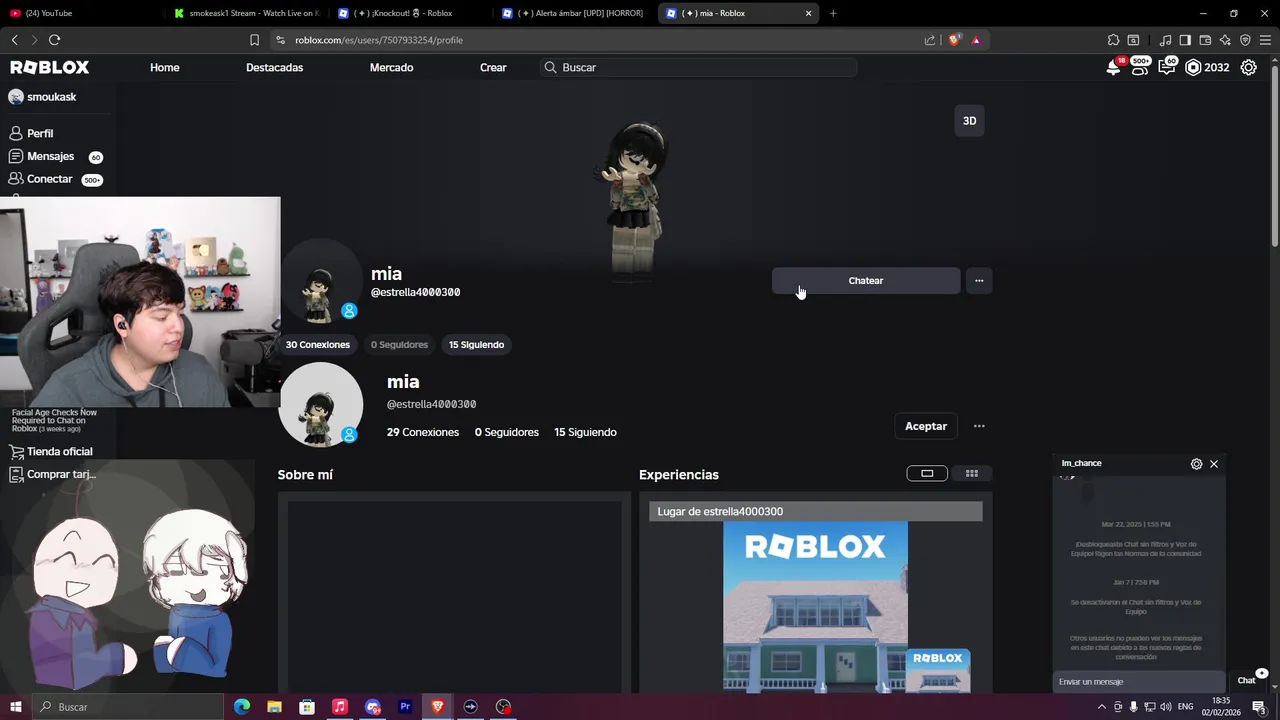Open Destacadas in the top navigation
1280x720 pixels.
click(274, 67)
